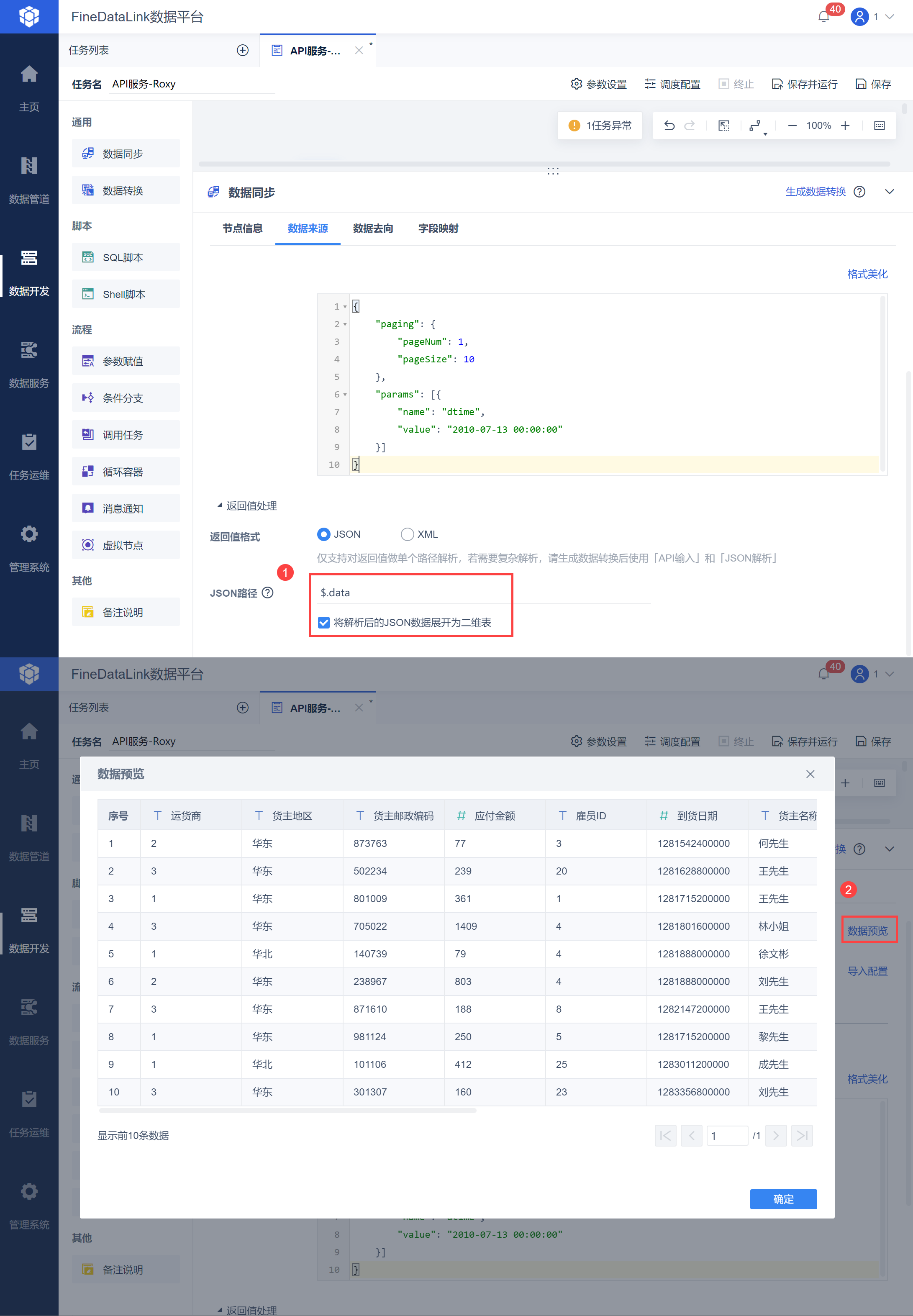This screenshot has width=913, height=1316.
Task: Open user account dropdown arrow
Action: pos(890,17)
